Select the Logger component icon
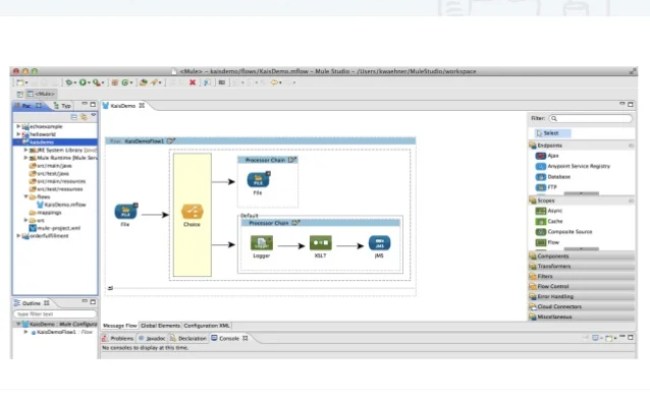 [262, 243]
